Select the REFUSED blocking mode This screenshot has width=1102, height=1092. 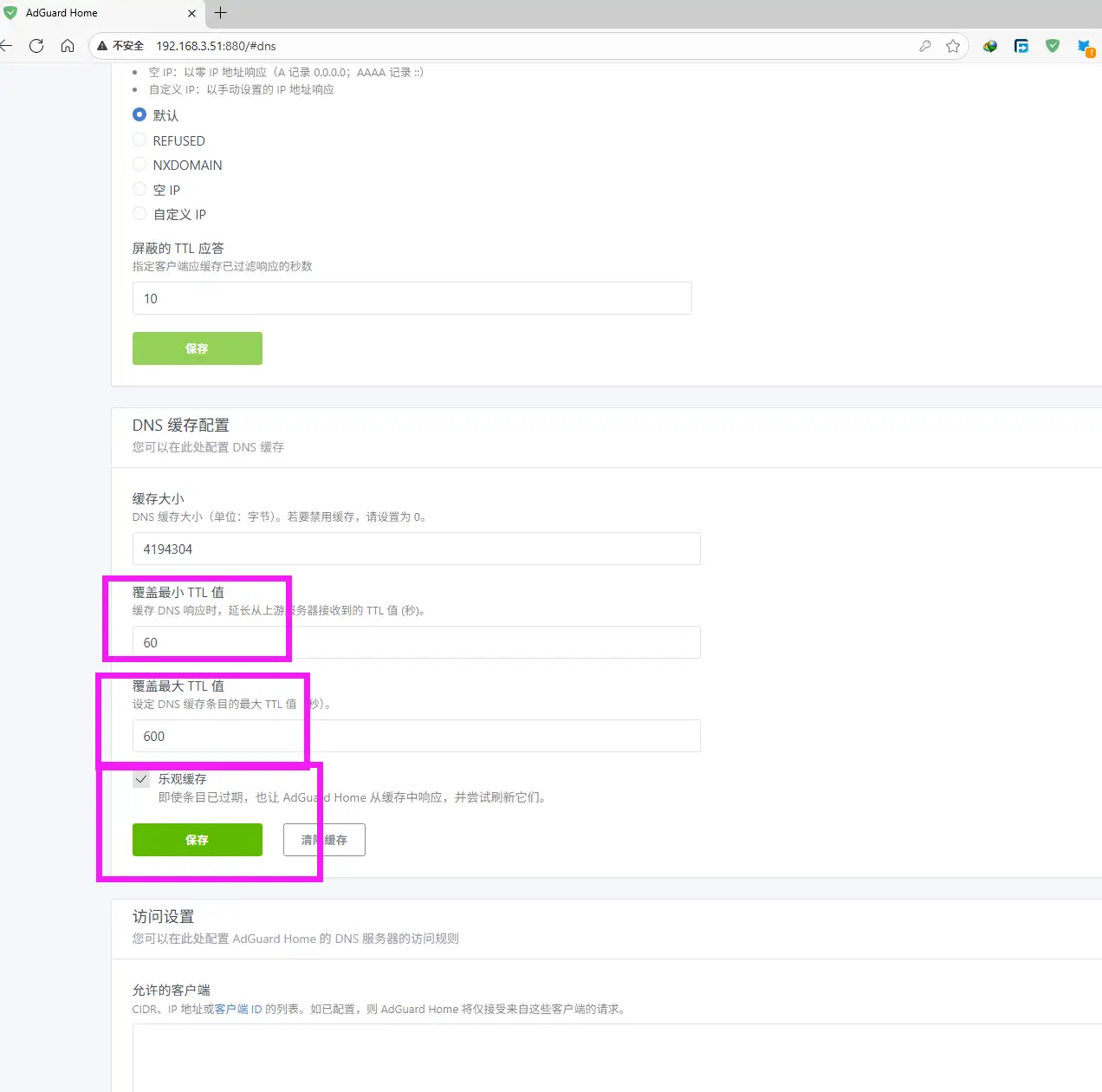[x=139, y=140]
